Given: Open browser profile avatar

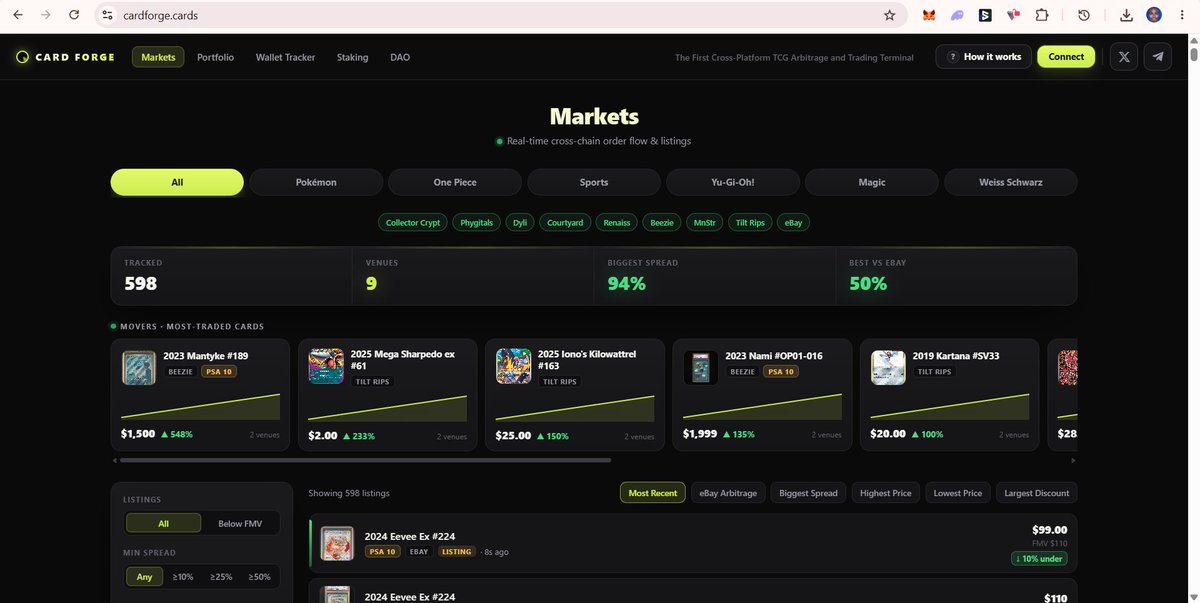Looking at the screenshot, I should tap(1154, 15).
